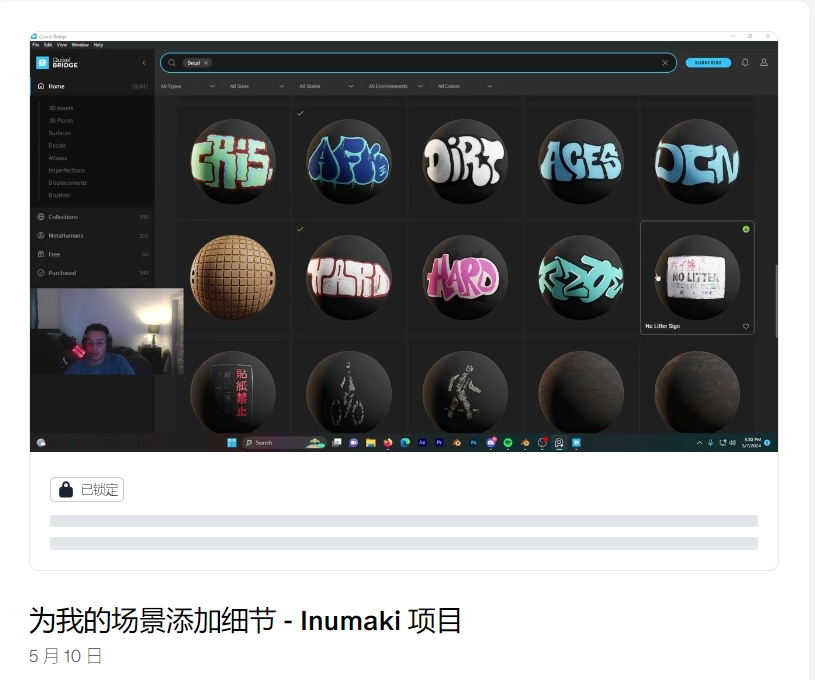
Task: Open the All States dropdown
Action: [x=326, y=86]
